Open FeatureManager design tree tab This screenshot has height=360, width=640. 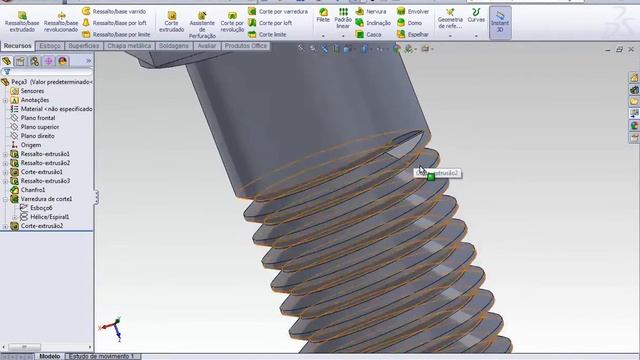click(x=7, y=61)
